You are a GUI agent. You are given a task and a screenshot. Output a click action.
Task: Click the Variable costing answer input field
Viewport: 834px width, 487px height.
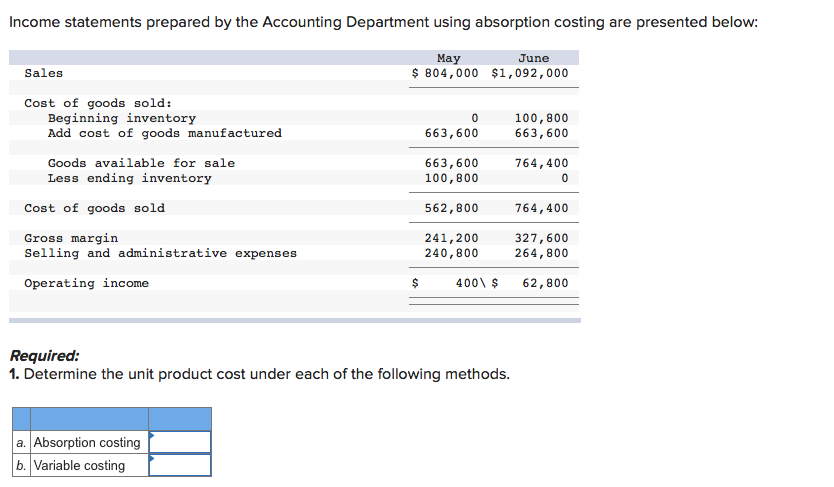[180, 465]
